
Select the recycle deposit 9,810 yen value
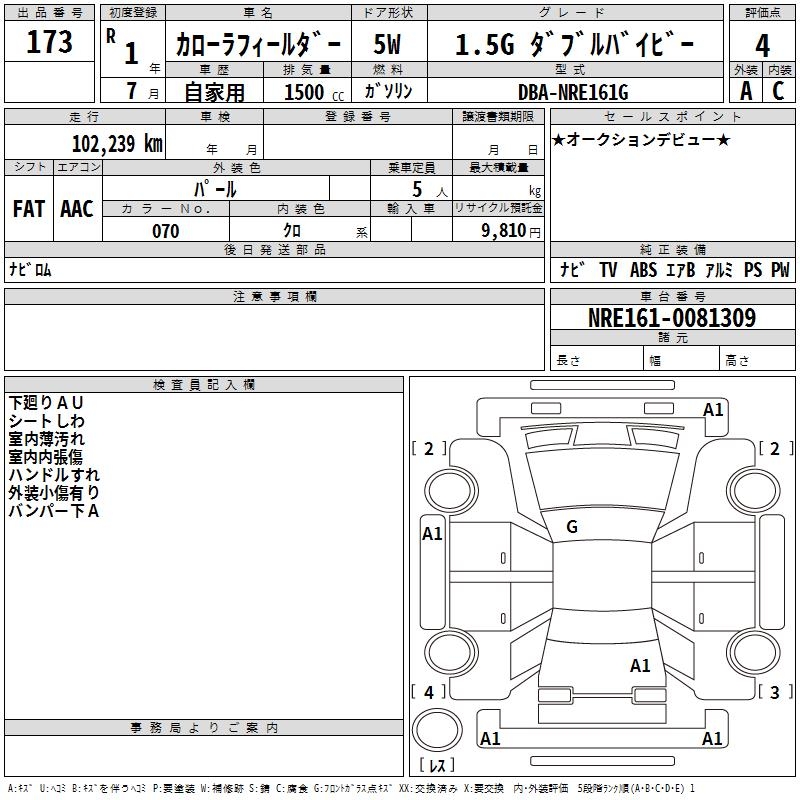pos(511,231)
